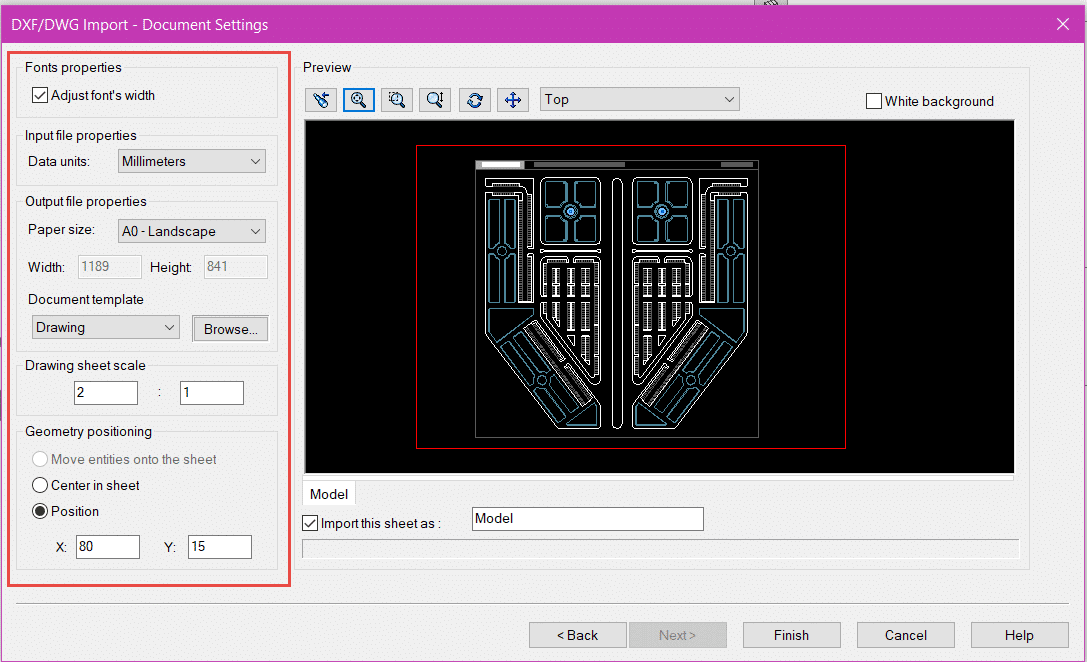Select the Center in sheet radio button

40,486
